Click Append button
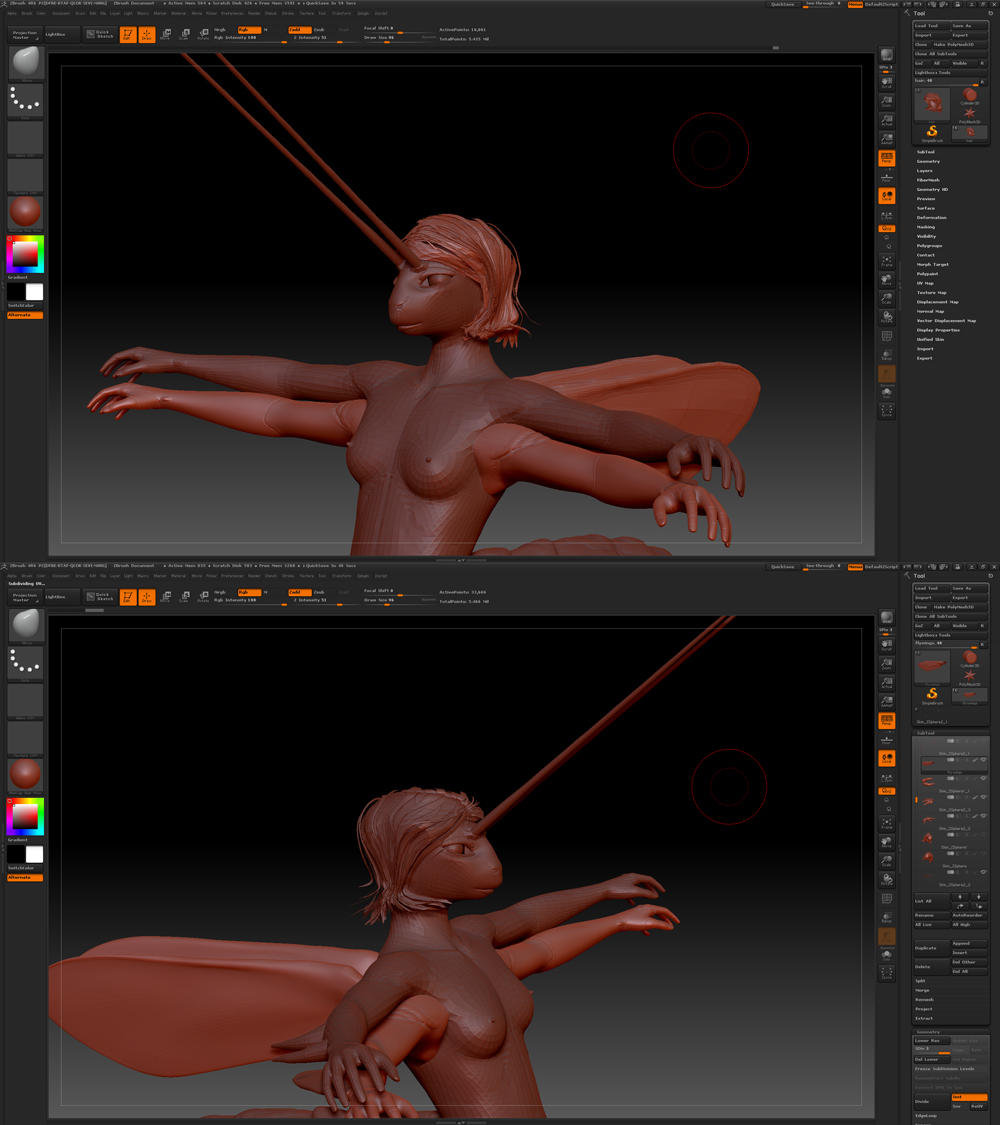 pos(969,943)
